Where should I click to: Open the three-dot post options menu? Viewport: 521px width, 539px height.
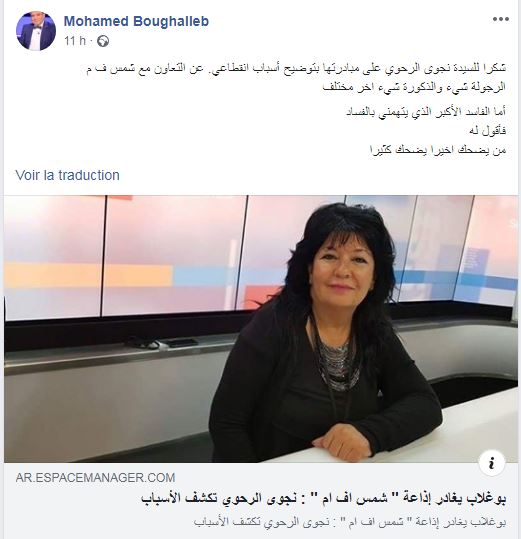[501, 19]
